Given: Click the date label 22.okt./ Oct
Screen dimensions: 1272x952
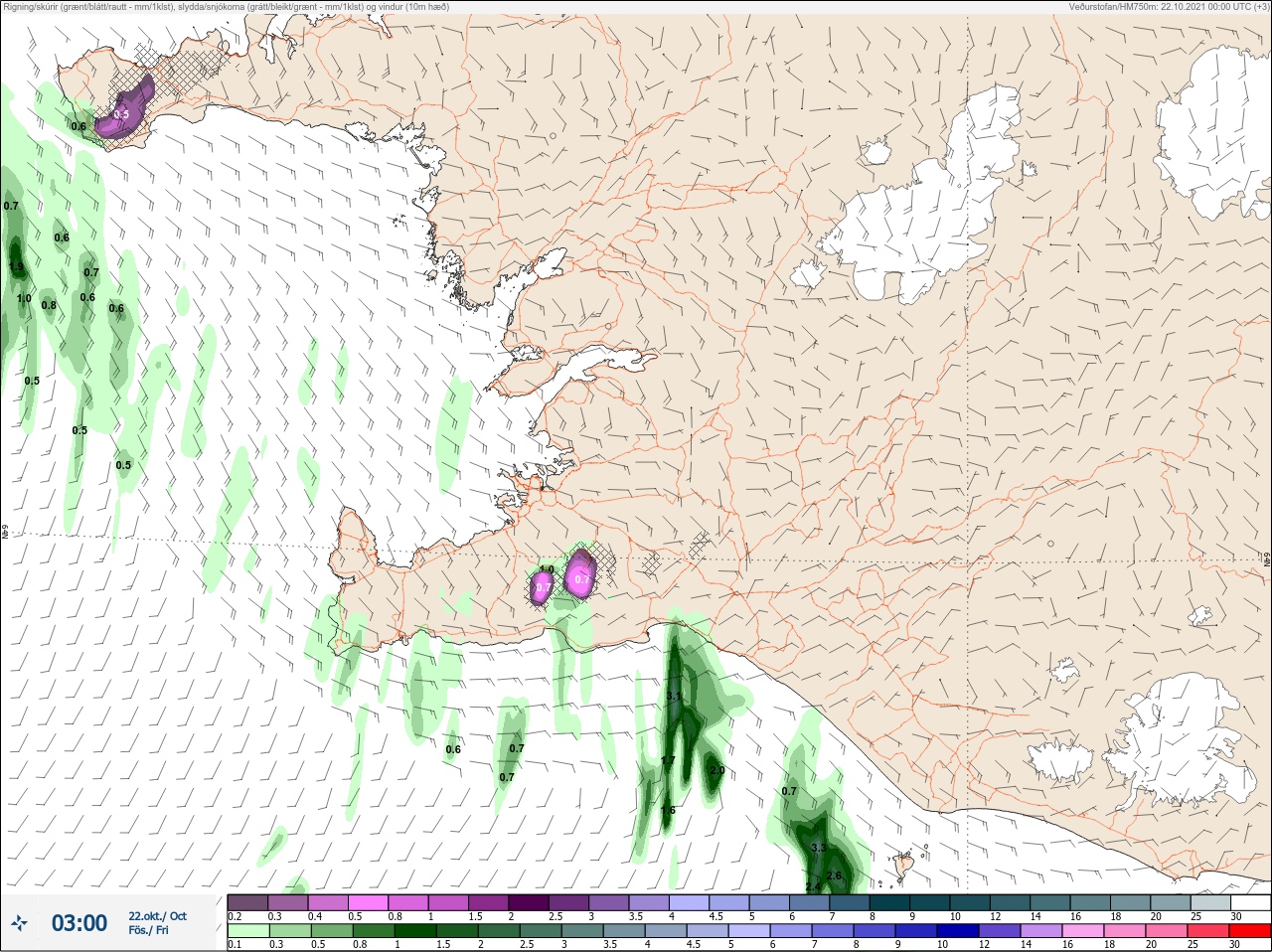Looking at the screenshot, I should tap(157, 916).
